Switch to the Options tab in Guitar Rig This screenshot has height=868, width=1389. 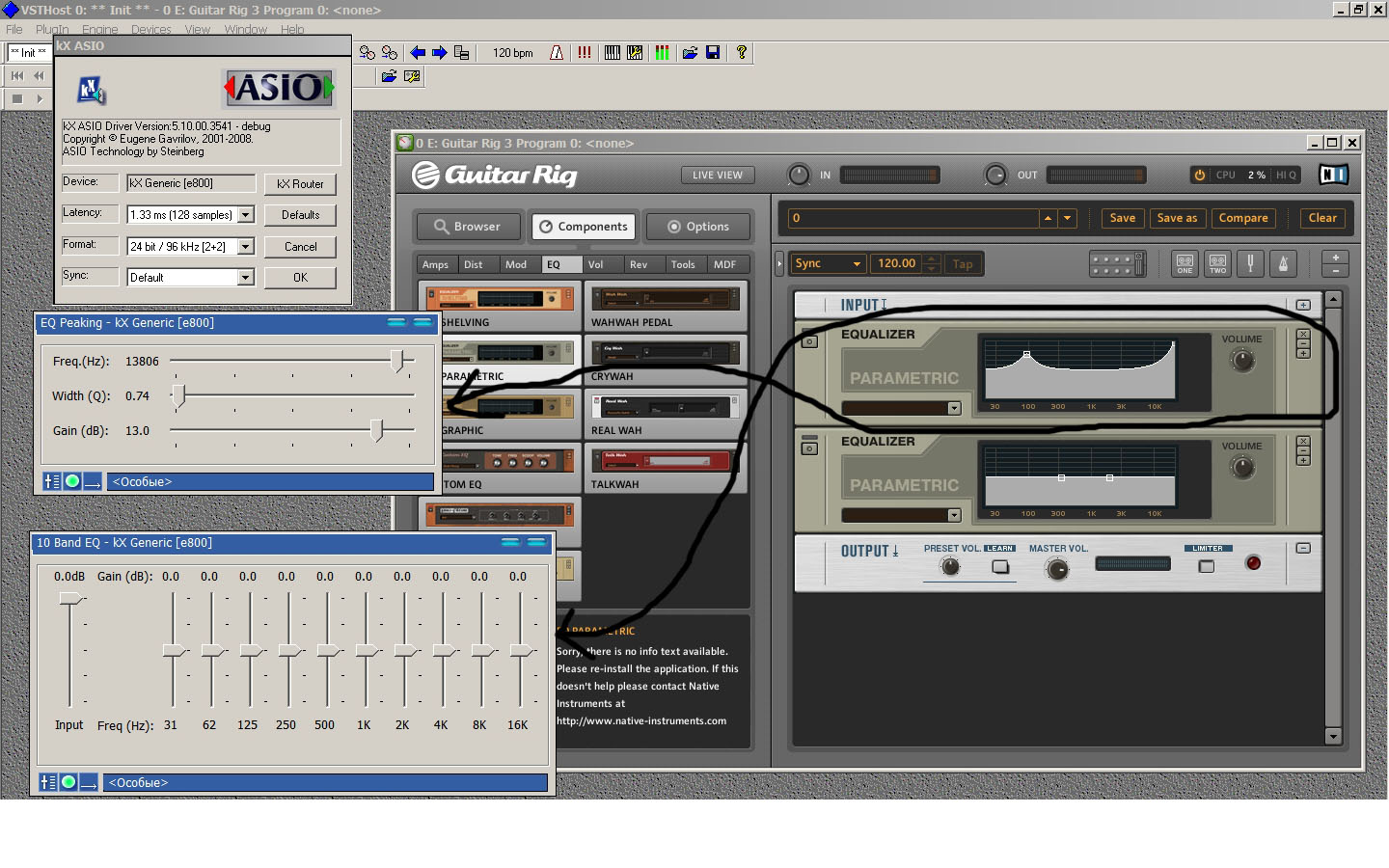pyautogui.click(x=697, y=227)
